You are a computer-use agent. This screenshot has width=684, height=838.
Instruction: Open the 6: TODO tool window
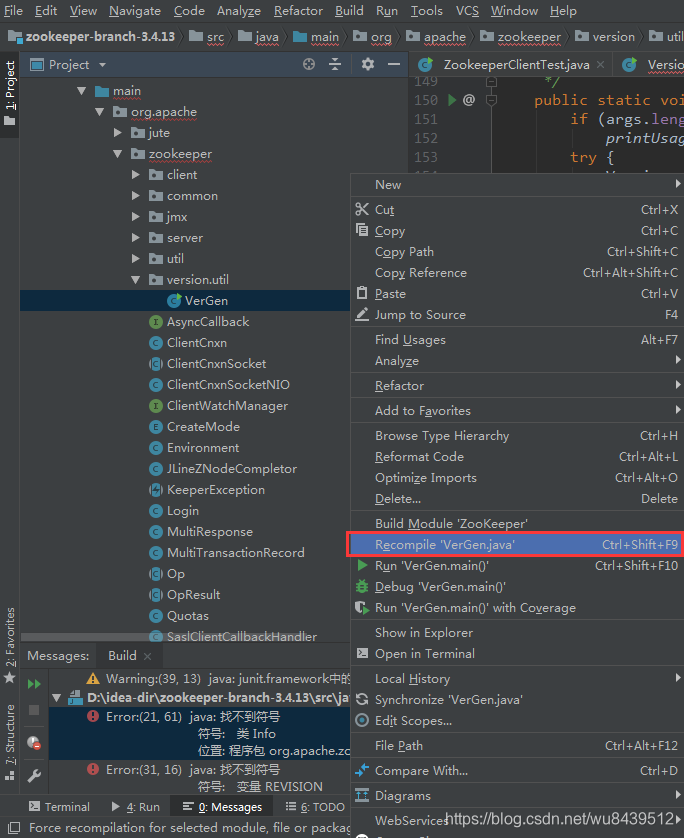(315, 806)
